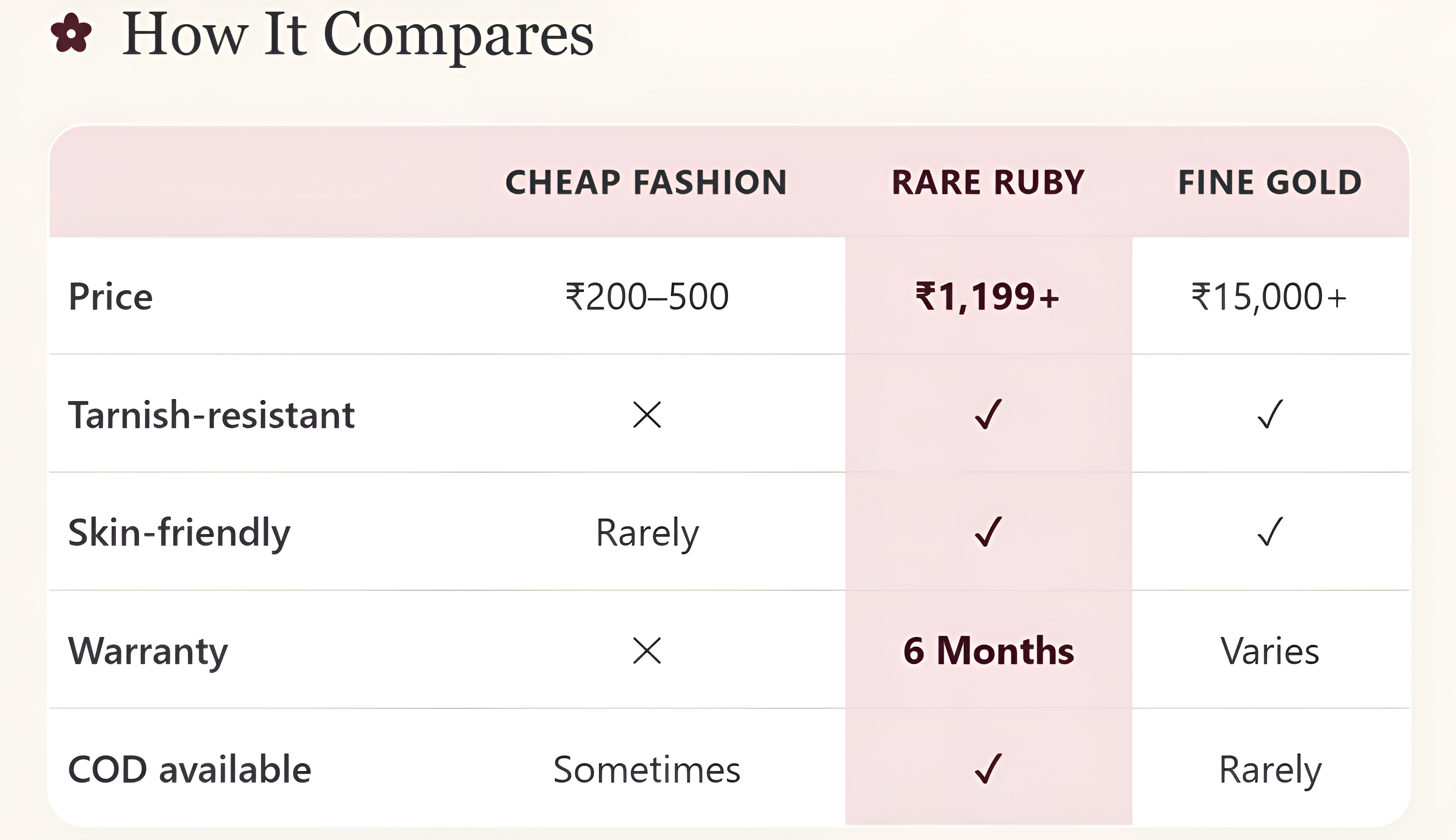
Task: Click the cross icon in Cheap Fashion Warranty row
Action: (x=647, y=651)
